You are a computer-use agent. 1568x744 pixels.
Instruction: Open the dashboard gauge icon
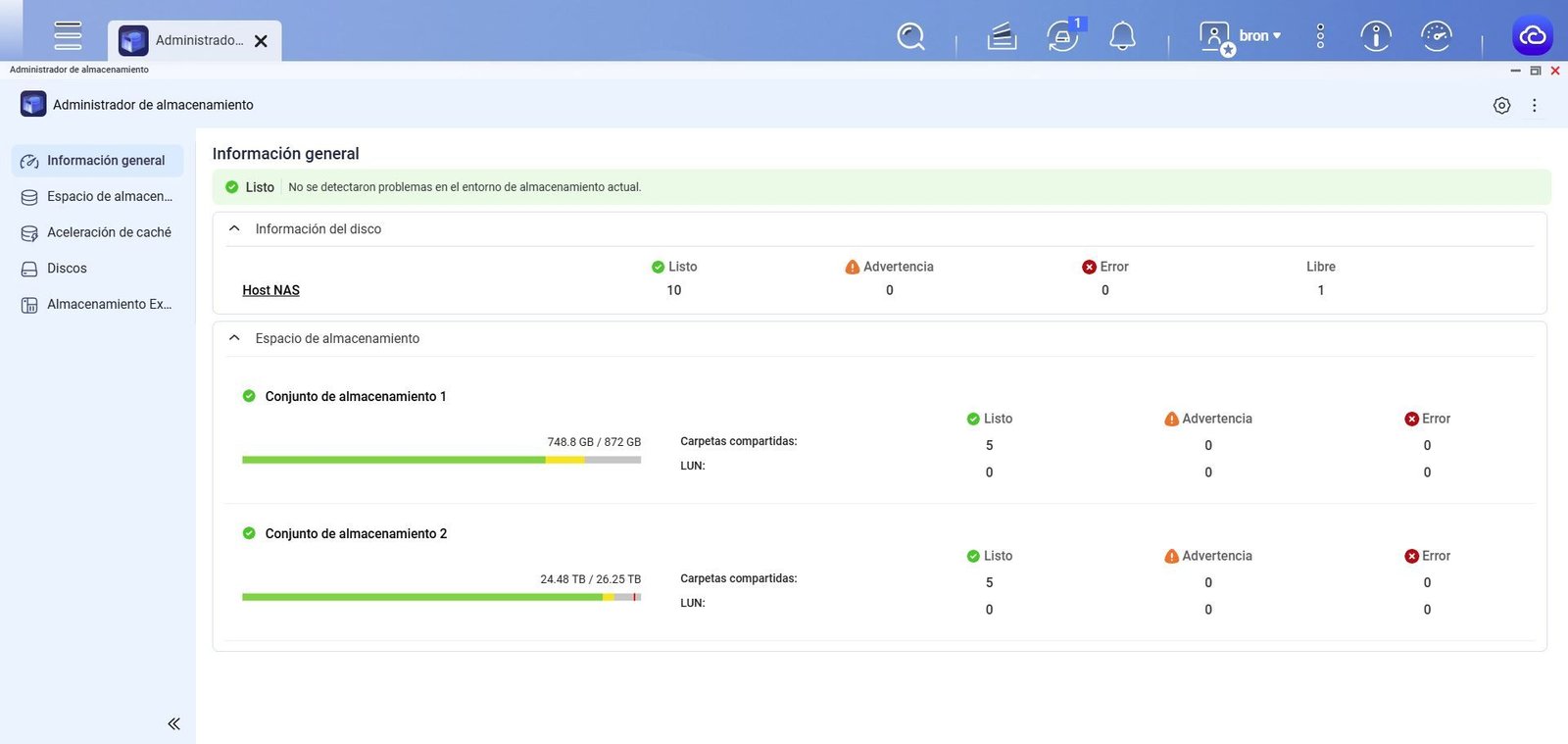[1436, 36]
